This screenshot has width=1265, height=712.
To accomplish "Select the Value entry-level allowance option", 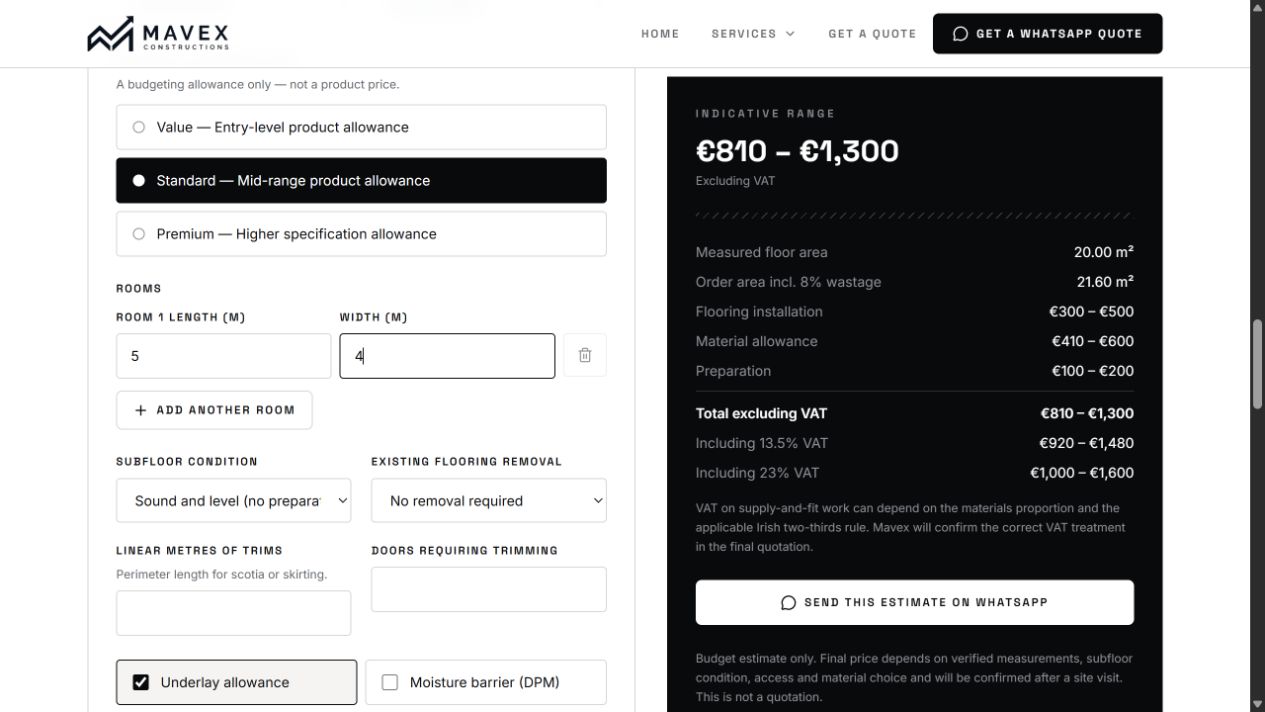I will point(361,127).
